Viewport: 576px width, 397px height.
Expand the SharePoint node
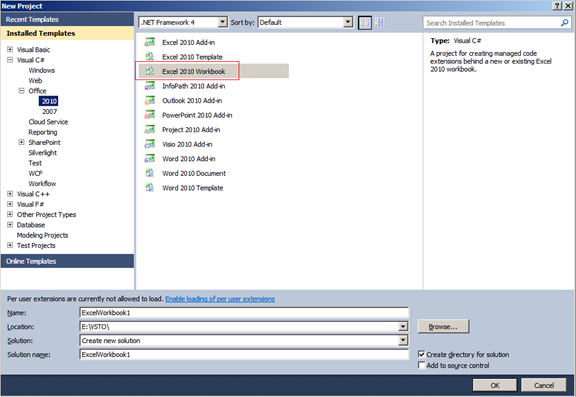pos(21,142)
